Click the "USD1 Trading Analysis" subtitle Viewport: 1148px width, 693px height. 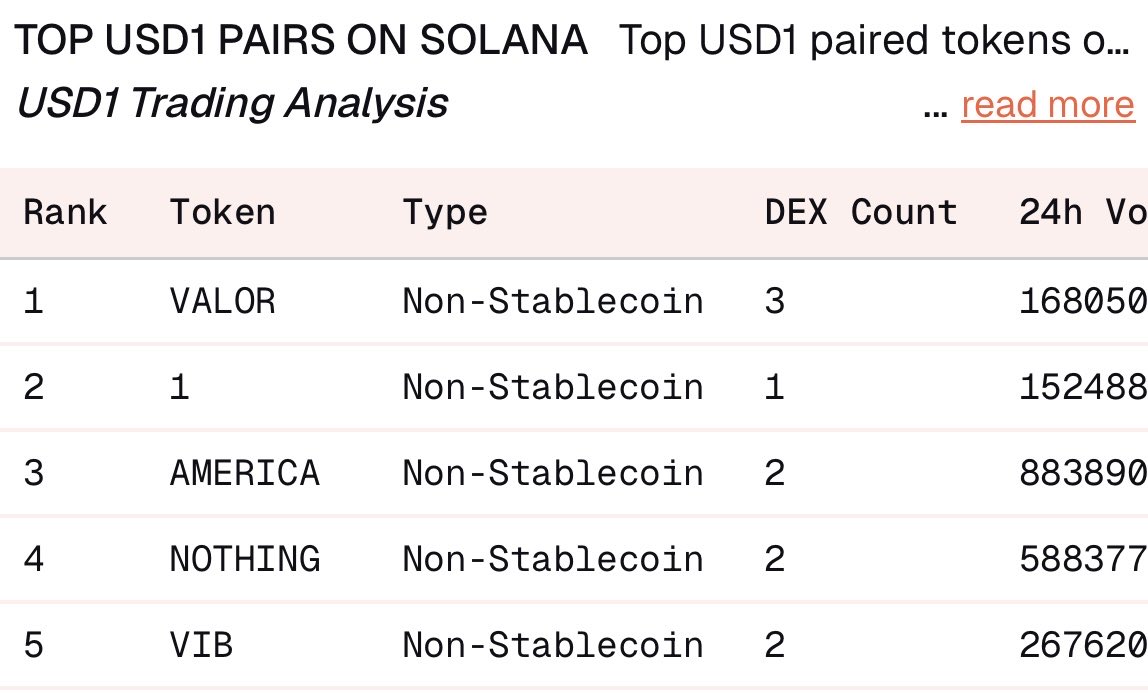tap(232, 103)
